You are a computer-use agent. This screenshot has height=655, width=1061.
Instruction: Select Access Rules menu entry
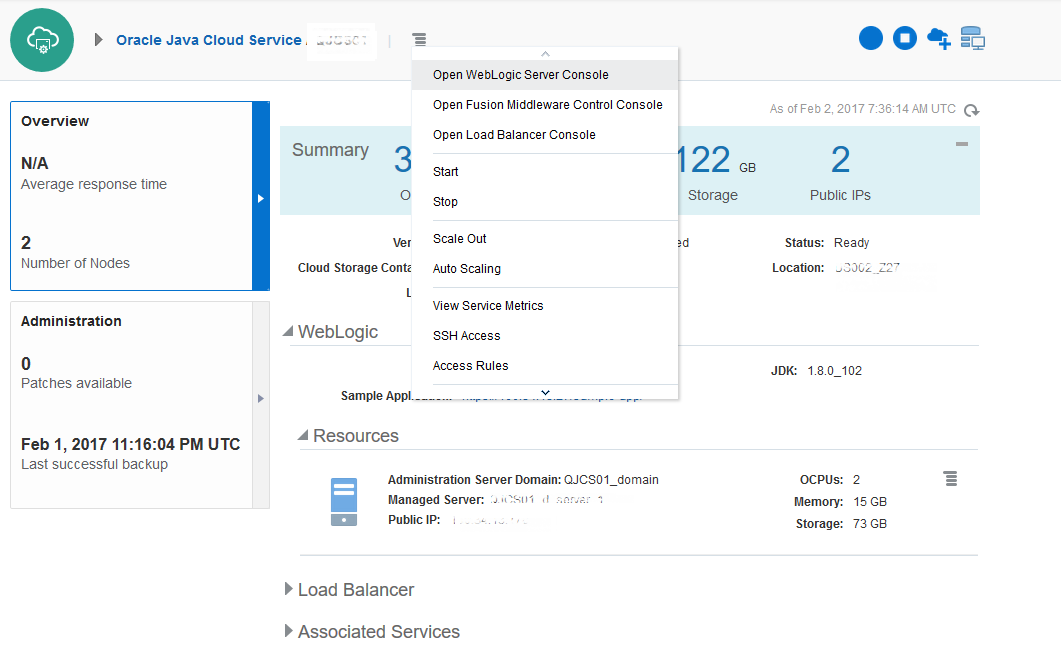tap(545, 365)
